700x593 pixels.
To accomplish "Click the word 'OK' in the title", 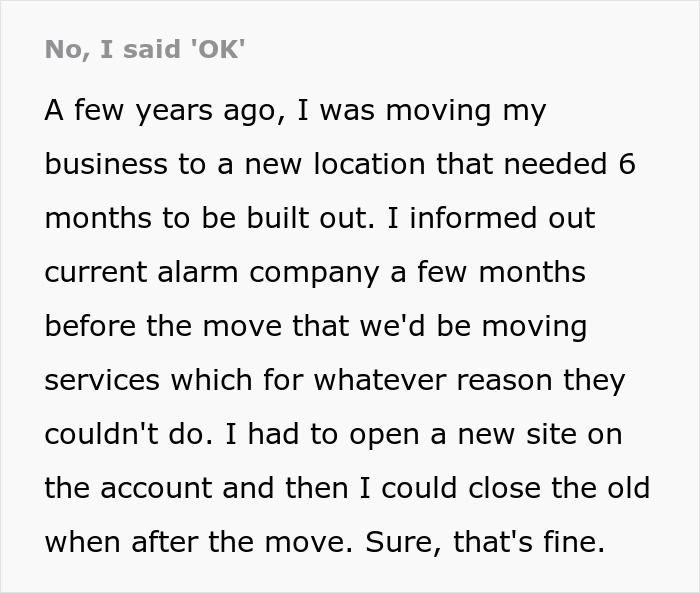I will [217, 49].
